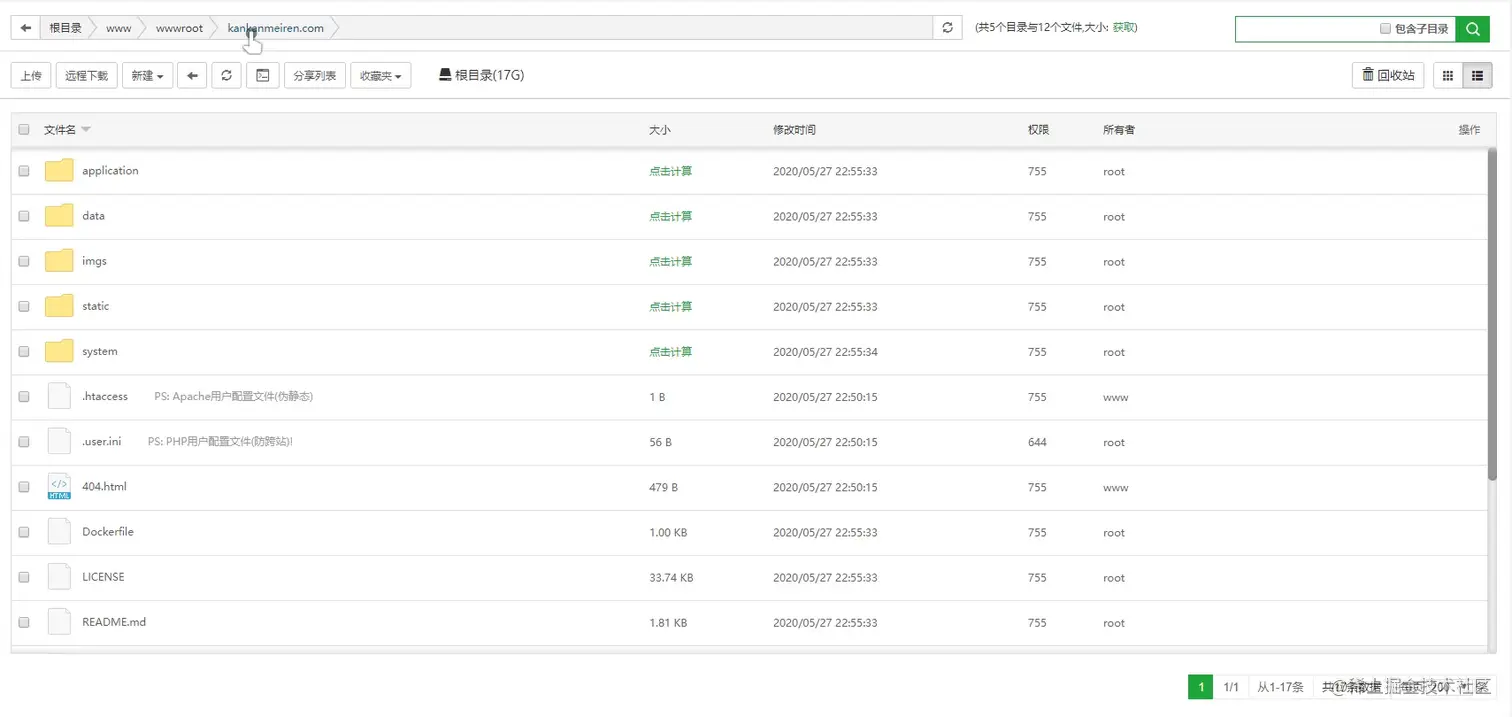Go to www in breadcrumb
Viewport: 1512px width, 717px height.
coord(118,28)
